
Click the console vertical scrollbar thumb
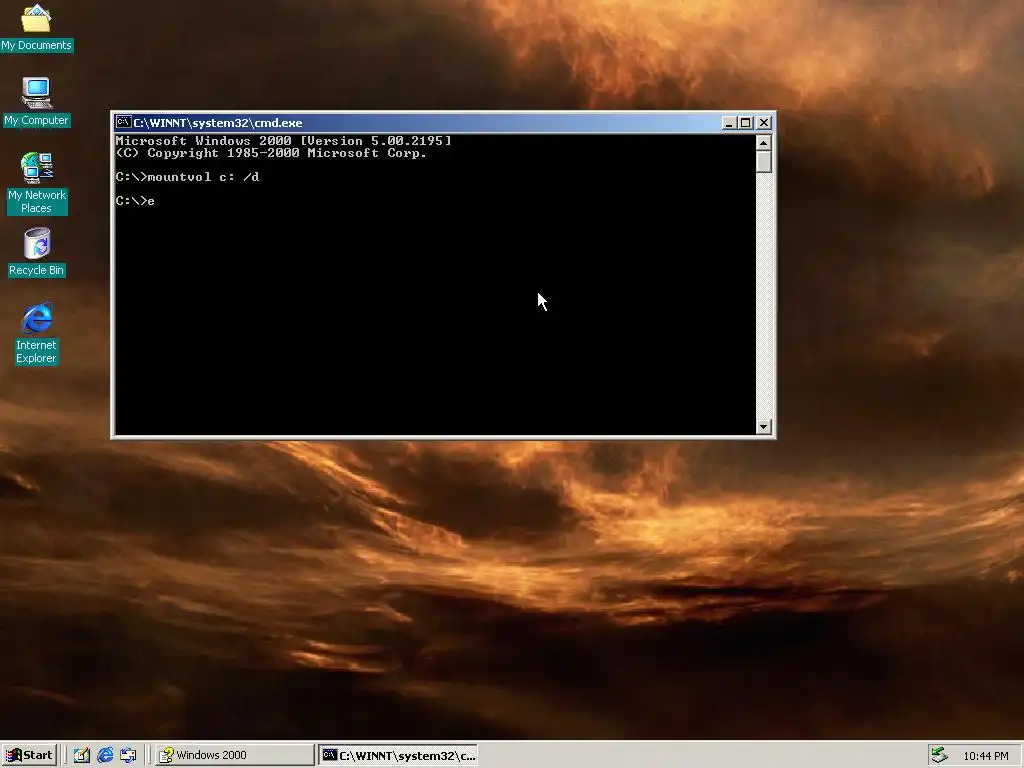pyautogui.click(x=763, y=161)
